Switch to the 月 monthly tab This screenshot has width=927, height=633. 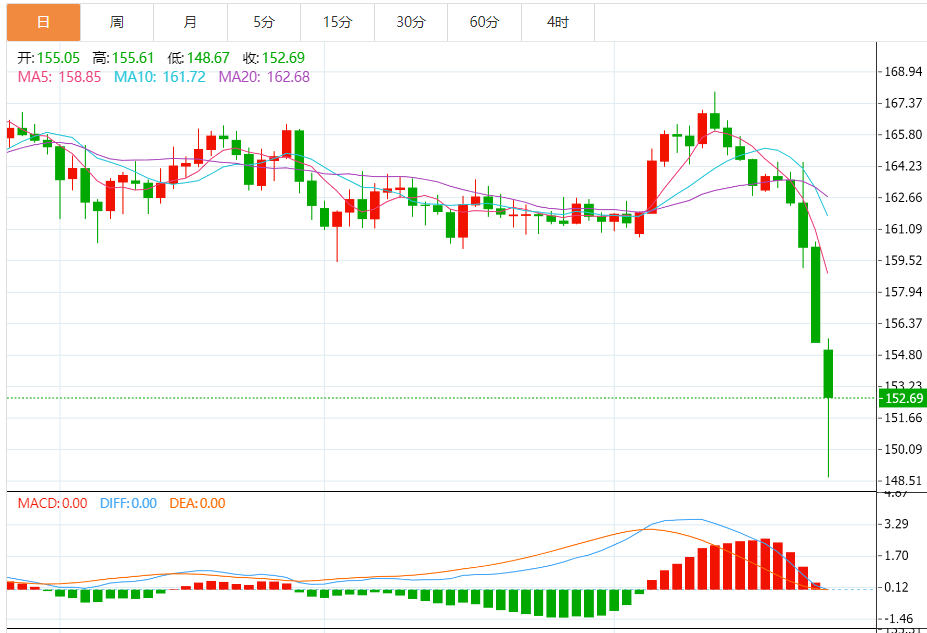190,22
